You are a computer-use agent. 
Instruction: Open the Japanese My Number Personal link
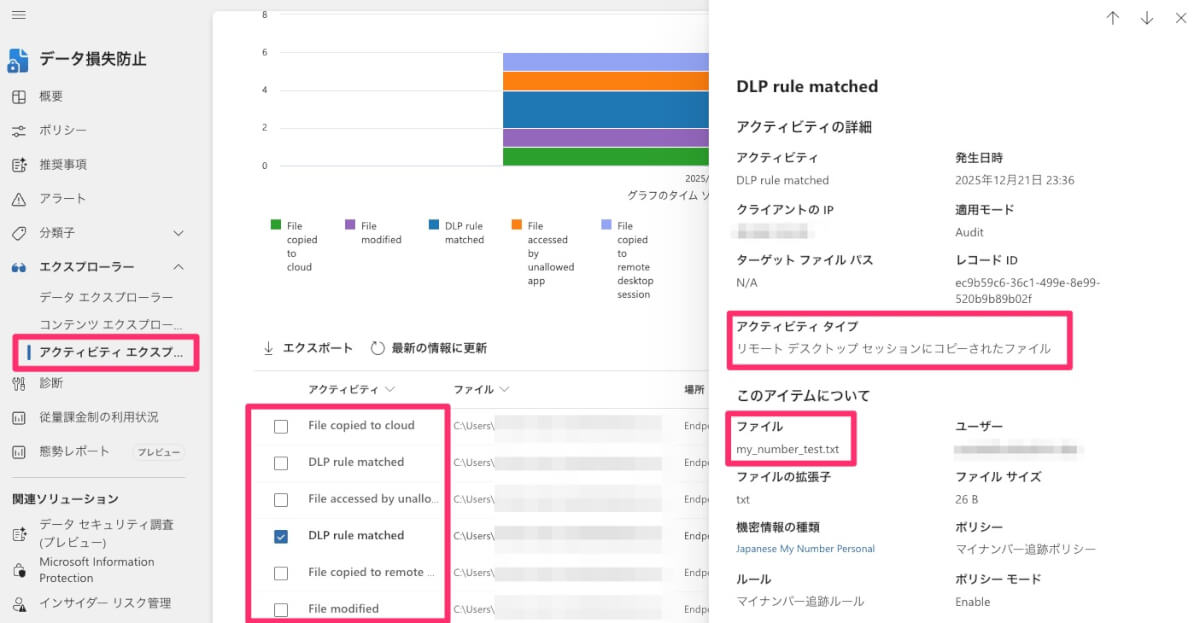[x=805, y=549]
